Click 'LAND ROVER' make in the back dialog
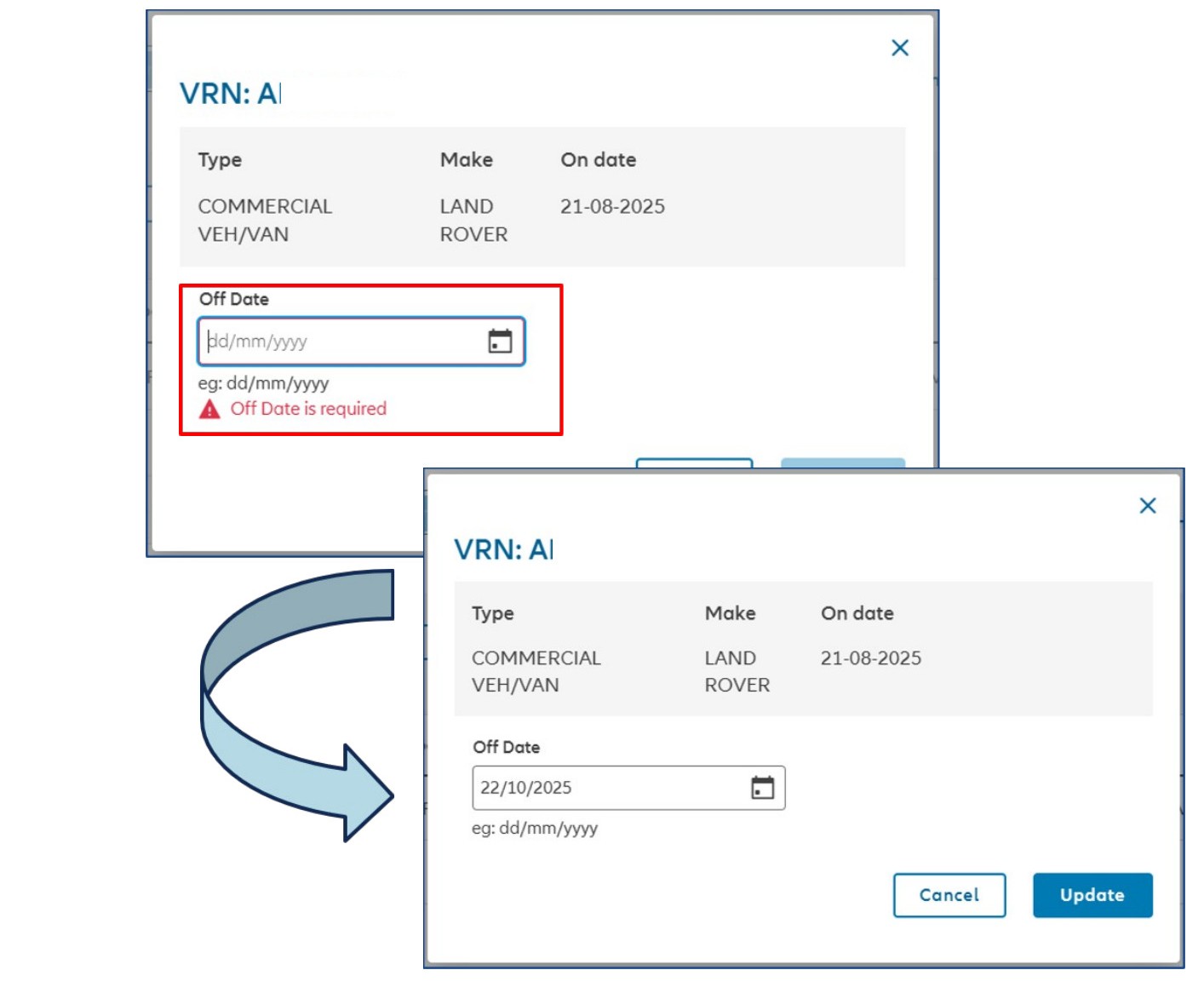Viewport: 1204px width, 993px height. click(473, 220)
